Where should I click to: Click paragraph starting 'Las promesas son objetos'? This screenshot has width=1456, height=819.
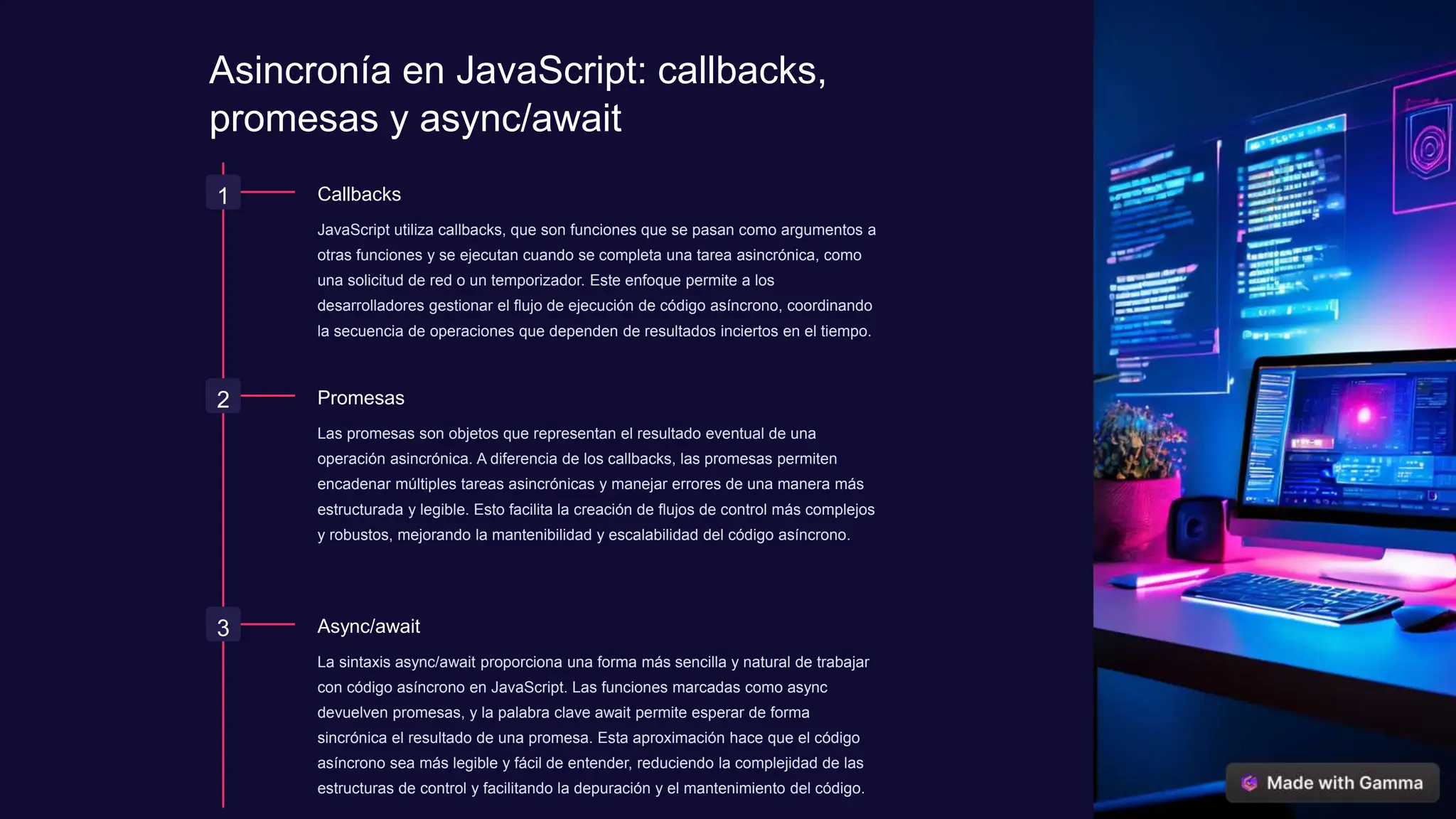(596, 484)
